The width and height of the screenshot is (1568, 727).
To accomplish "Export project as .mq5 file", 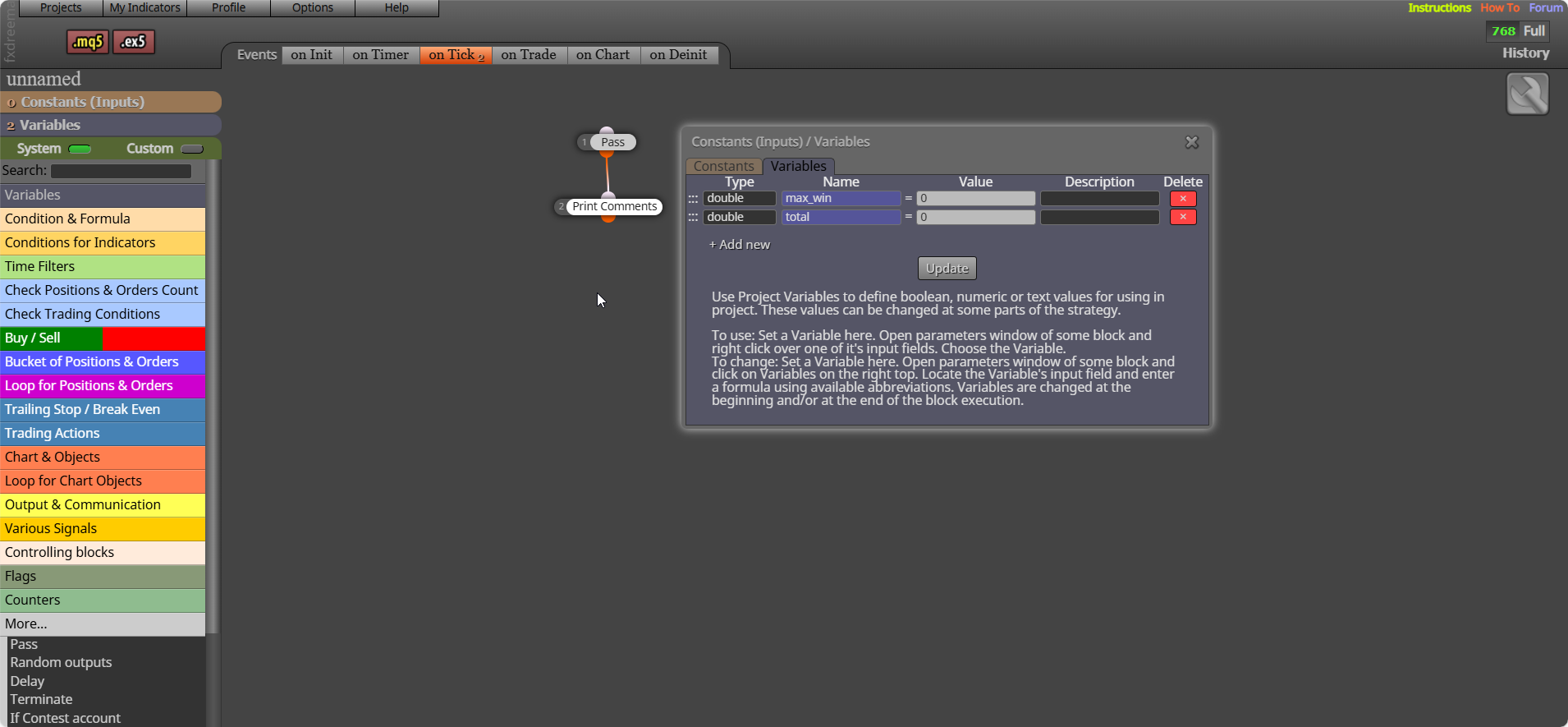I will pyautogui.click(x=87, y=42).
